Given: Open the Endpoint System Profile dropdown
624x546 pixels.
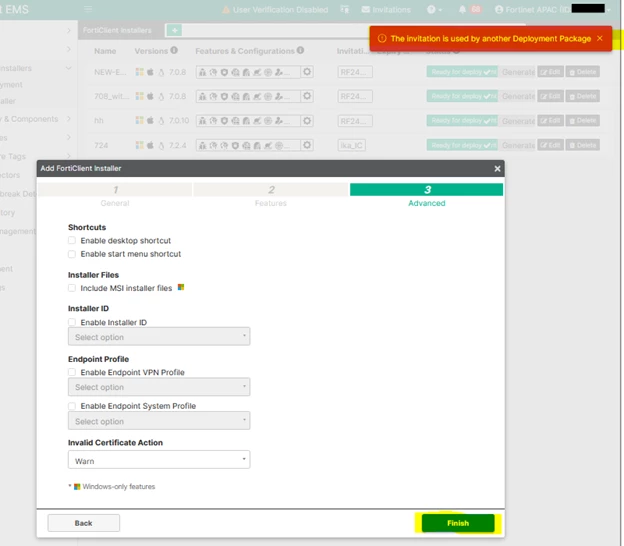Looking at the screenshot, I should (159, 421).
